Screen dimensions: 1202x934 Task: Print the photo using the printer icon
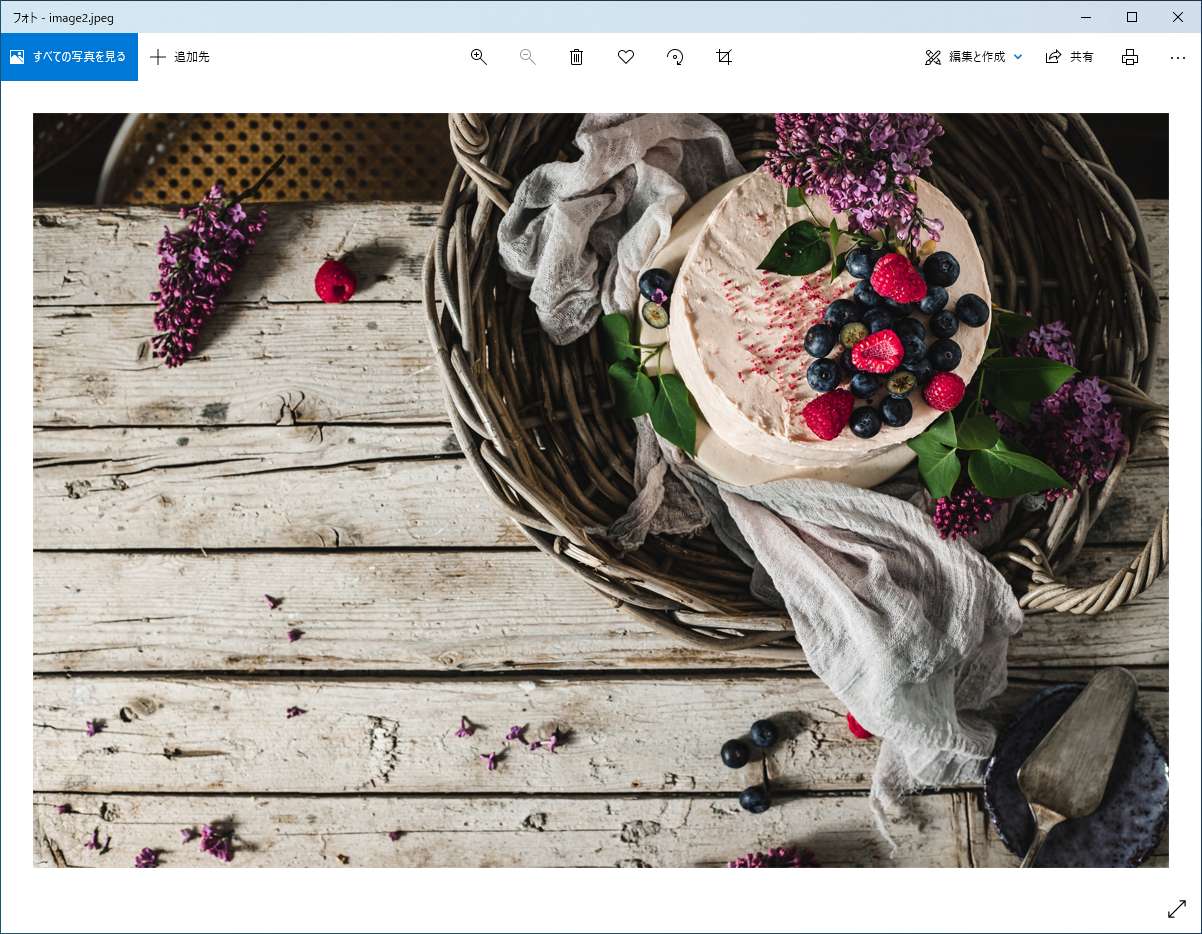[1129, 57]
